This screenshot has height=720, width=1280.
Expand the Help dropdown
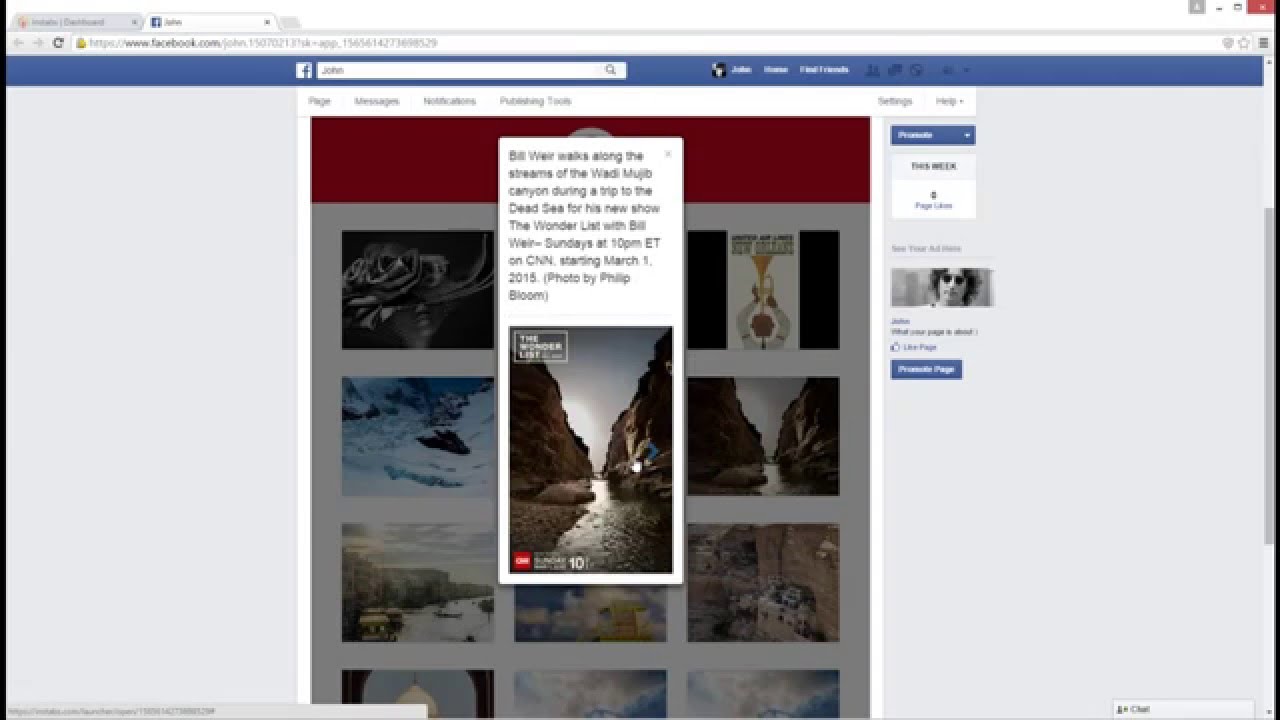click(x=949, y=101)
